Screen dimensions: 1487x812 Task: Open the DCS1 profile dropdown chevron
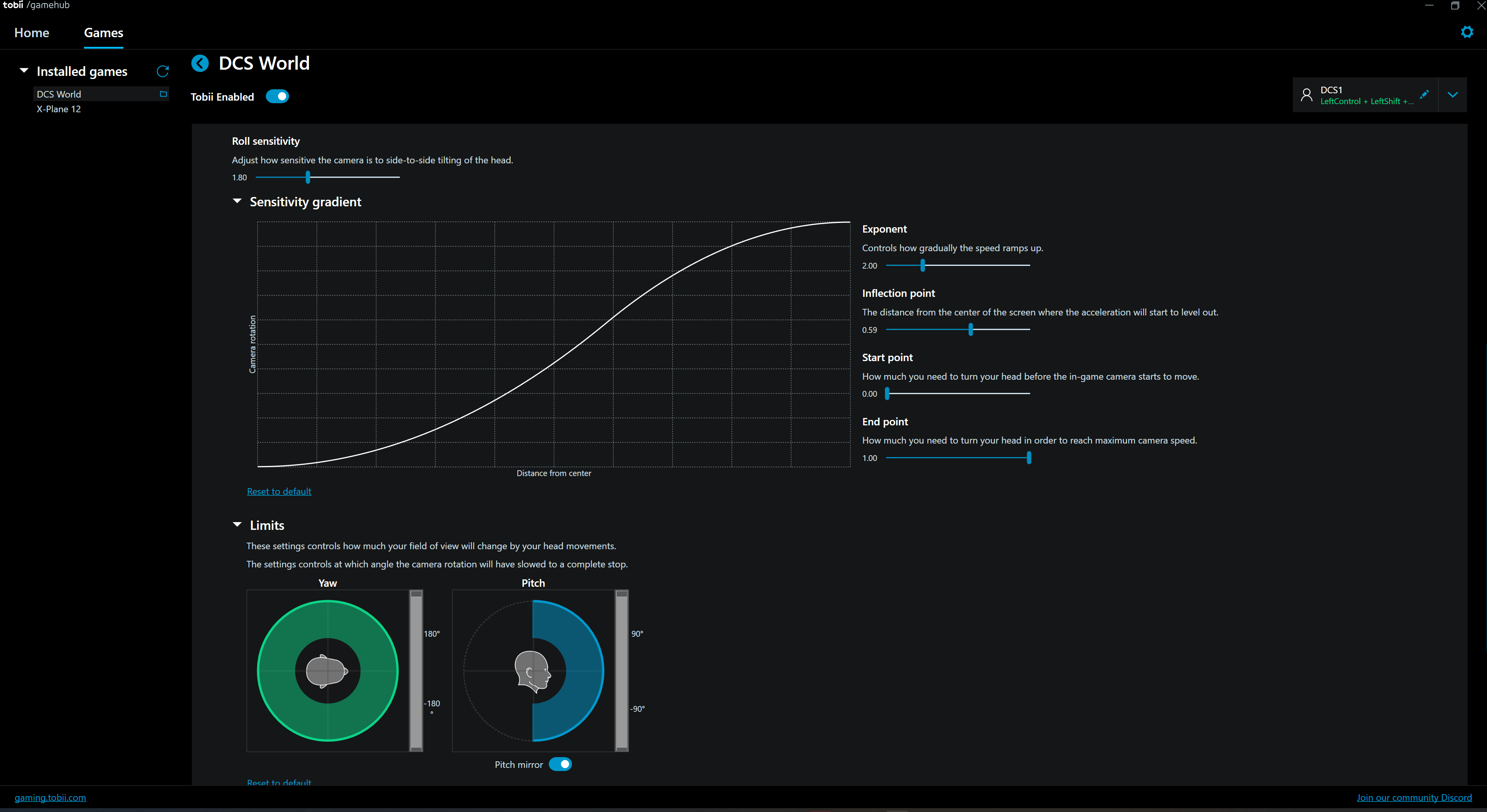1453,95
